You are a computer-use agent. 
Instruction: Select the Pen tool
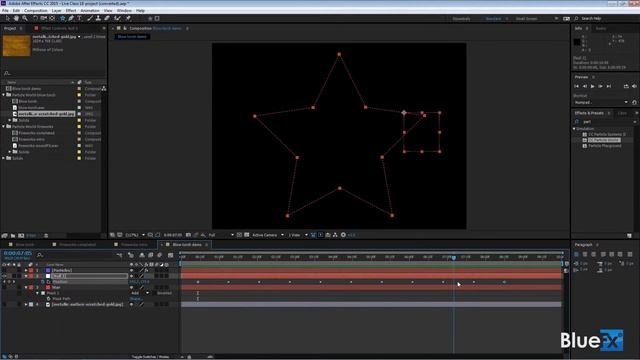point(71,18)
